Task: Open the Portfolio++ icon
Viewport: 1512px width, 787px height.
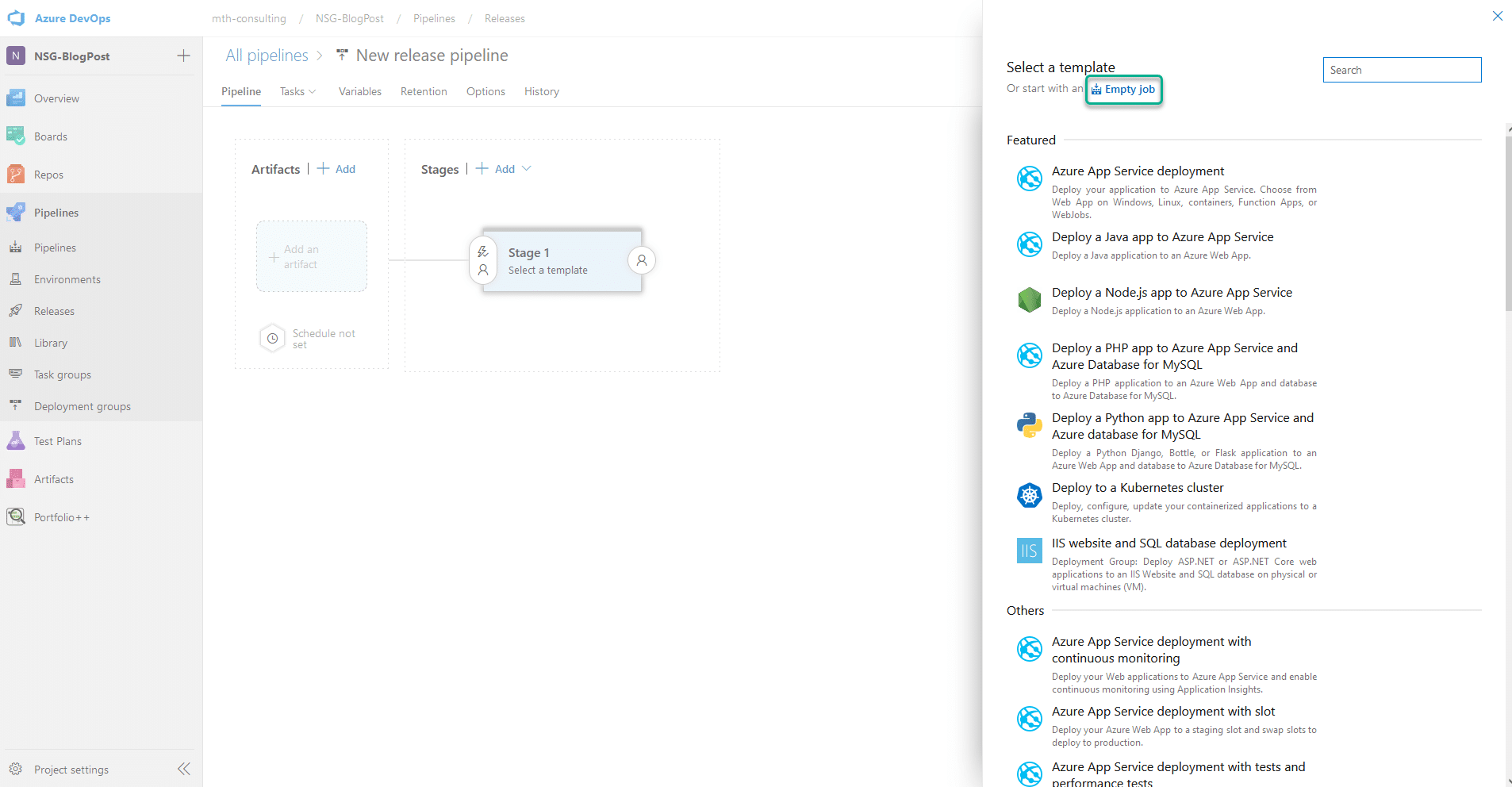Action: pyautogui.click(x=16, y=517)
